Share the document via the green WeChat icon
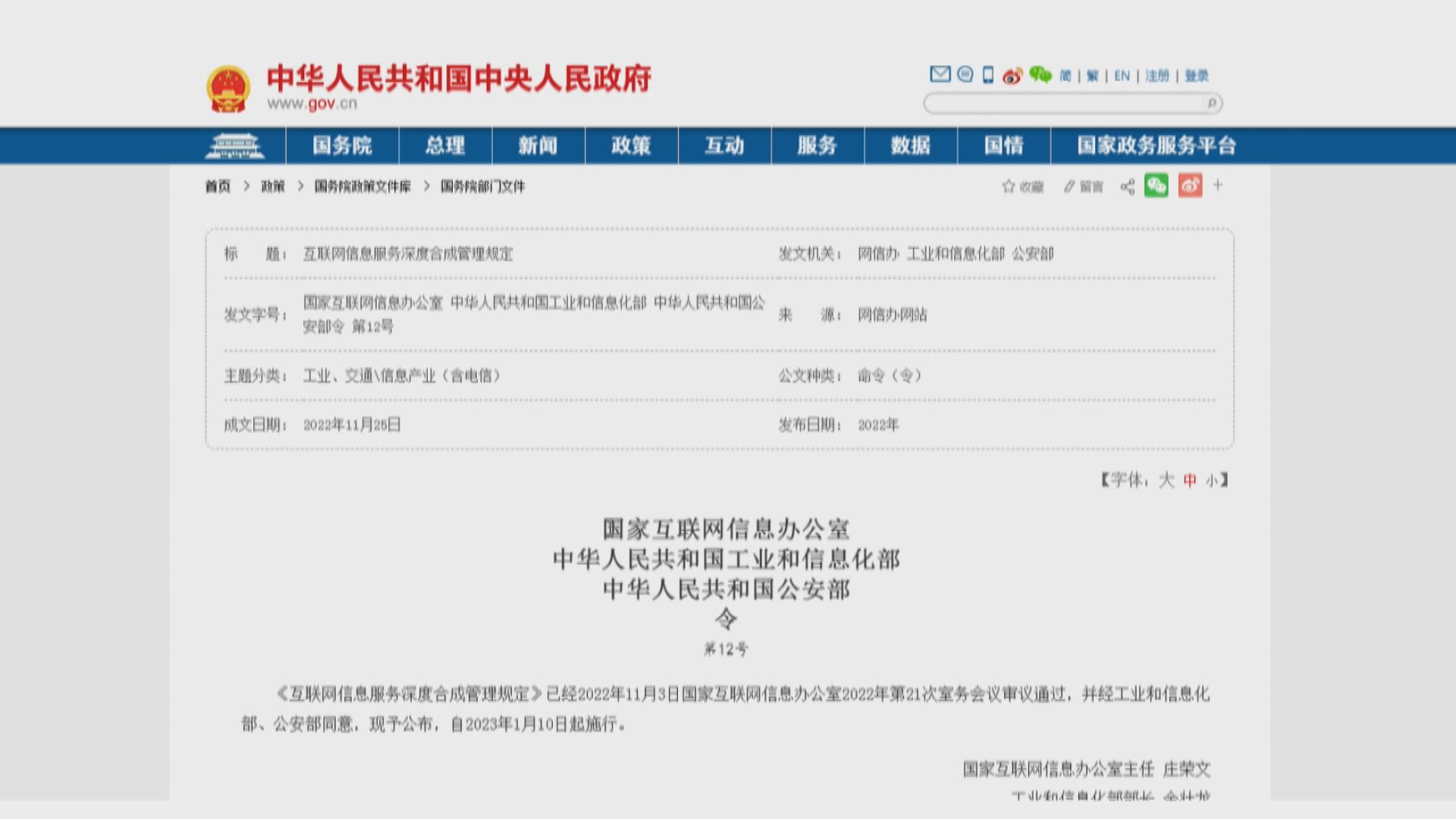The image size is (1456, 819). pos(1156,186)
